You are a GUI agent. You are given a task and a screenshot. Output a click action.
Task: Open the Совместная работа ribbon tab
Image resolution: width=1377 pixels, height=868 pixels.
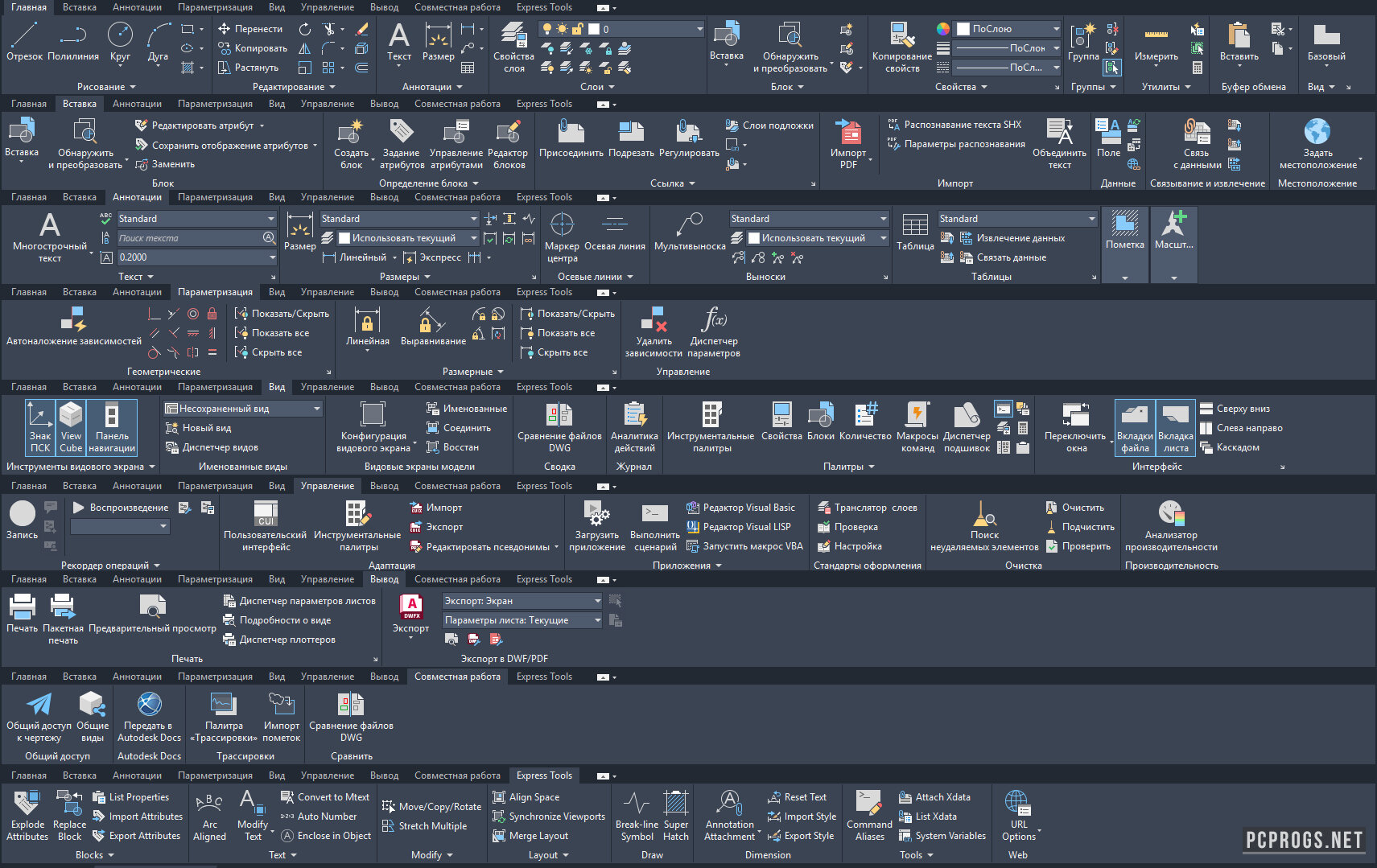[x=457, y=677]
